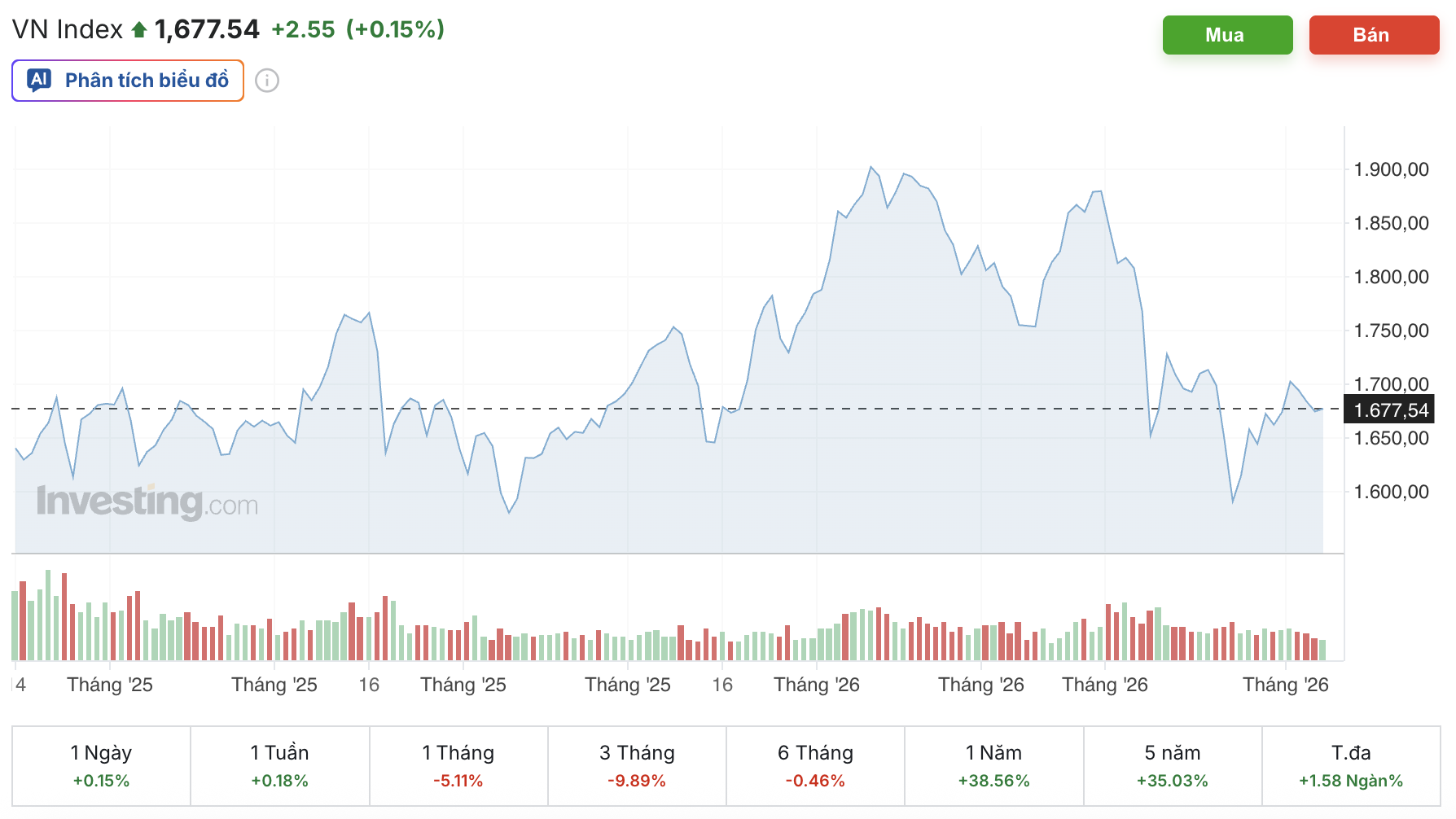Click the Investing.com watermark logo
This screenshot has height=819, width=1456.
(147, 501)
